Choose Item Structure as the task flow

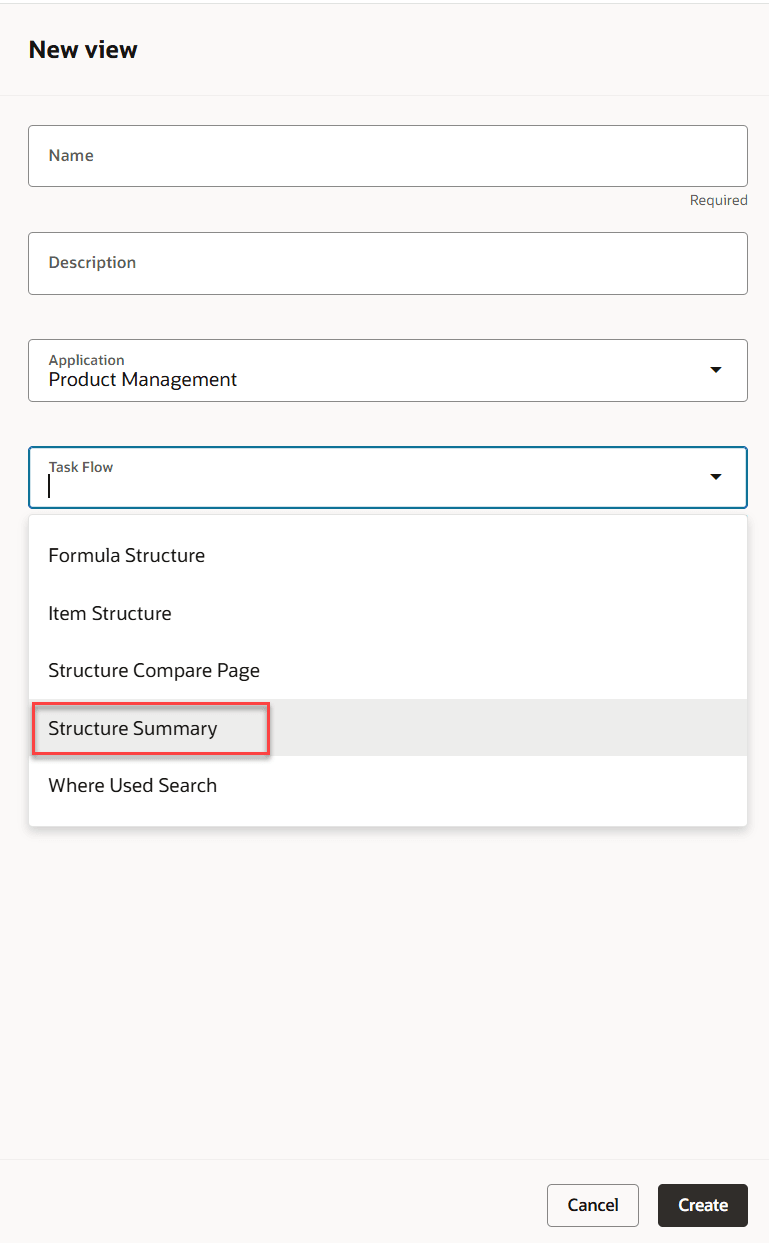[110, 613]
